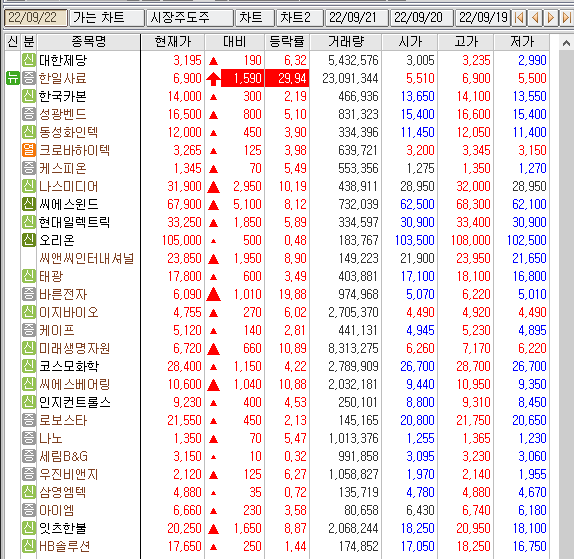Viewport: 574px width, 559px height.
Task: Click the news badge beside 한일사료
Action: [x=12, y=78]
